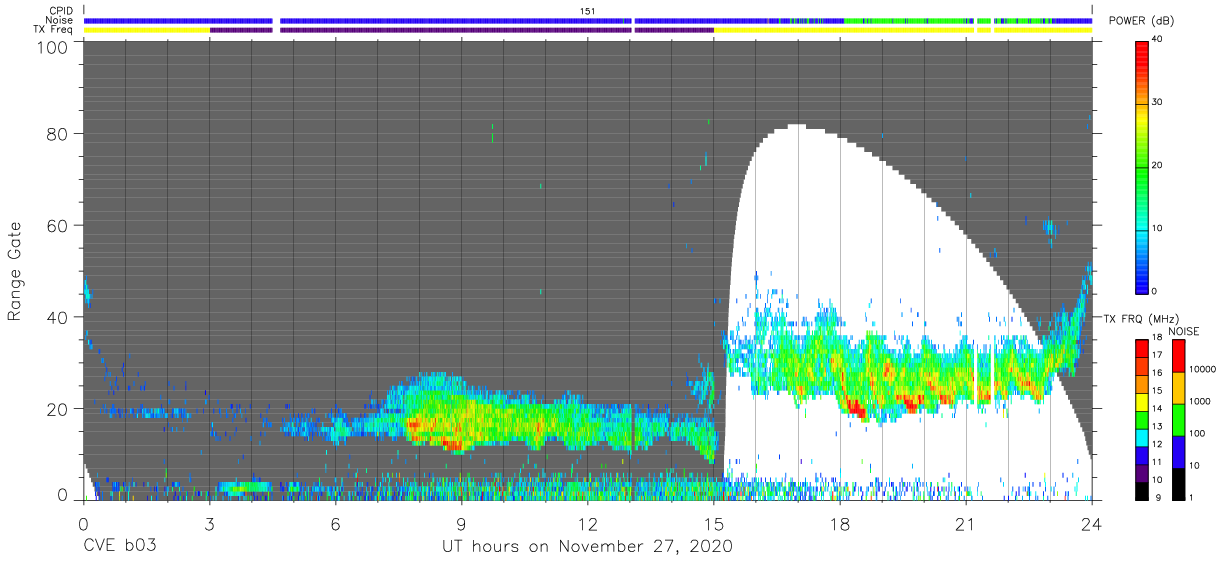Click the 14 MHz tick on the TX FRQ legend

pos(1157,409)
